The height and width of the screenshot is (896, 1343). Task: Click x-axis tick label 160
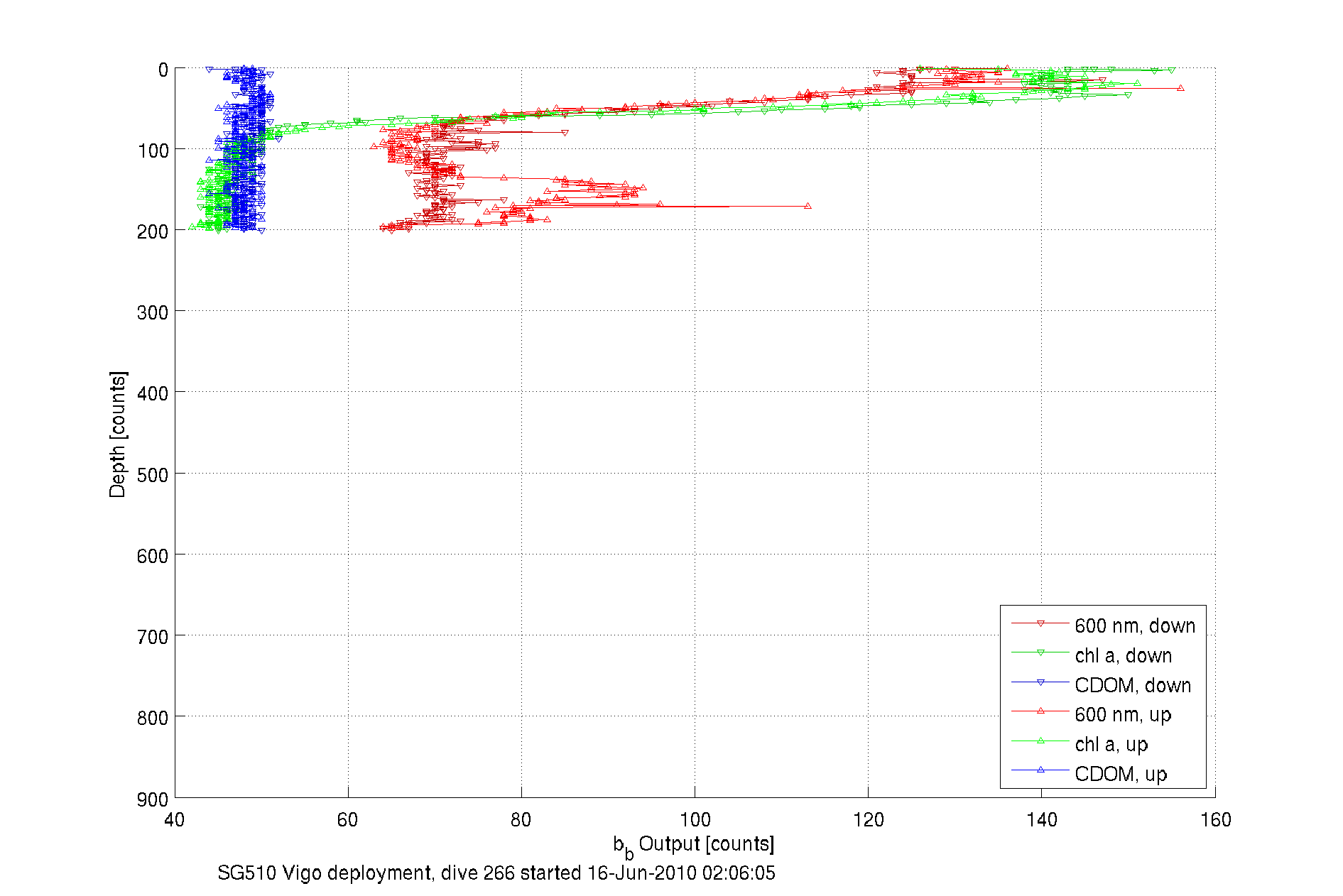coord(1215,820)
